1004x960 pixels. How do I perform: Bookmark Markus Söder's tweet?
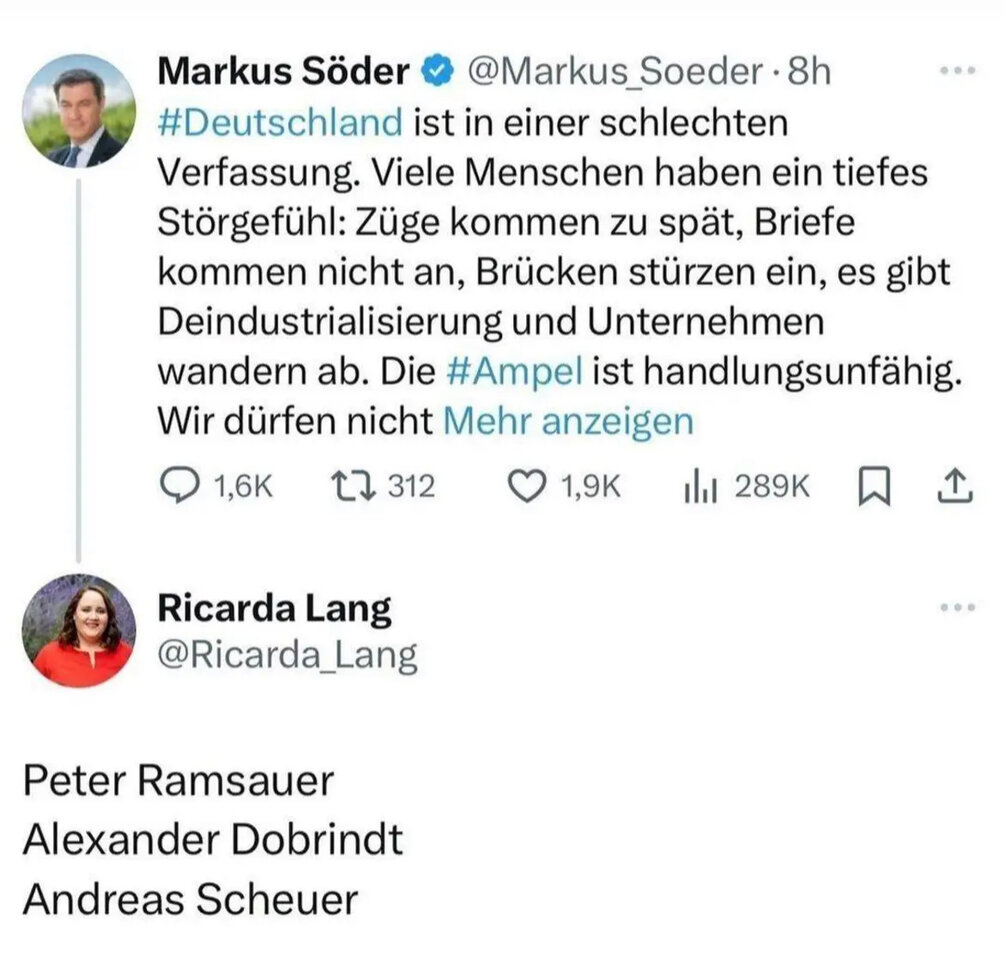[x=875, y=487]
